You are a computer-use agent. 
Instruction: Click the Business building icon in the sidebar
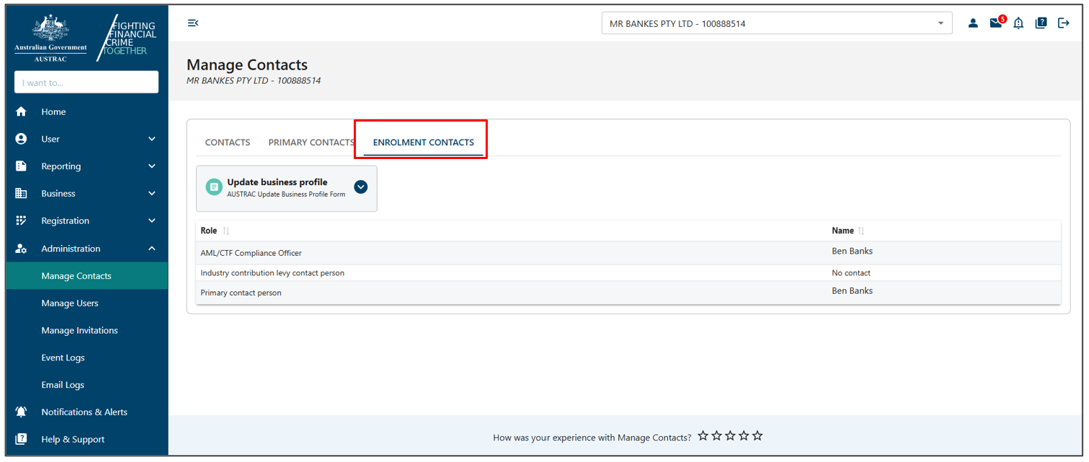click(x=21, y=194)
